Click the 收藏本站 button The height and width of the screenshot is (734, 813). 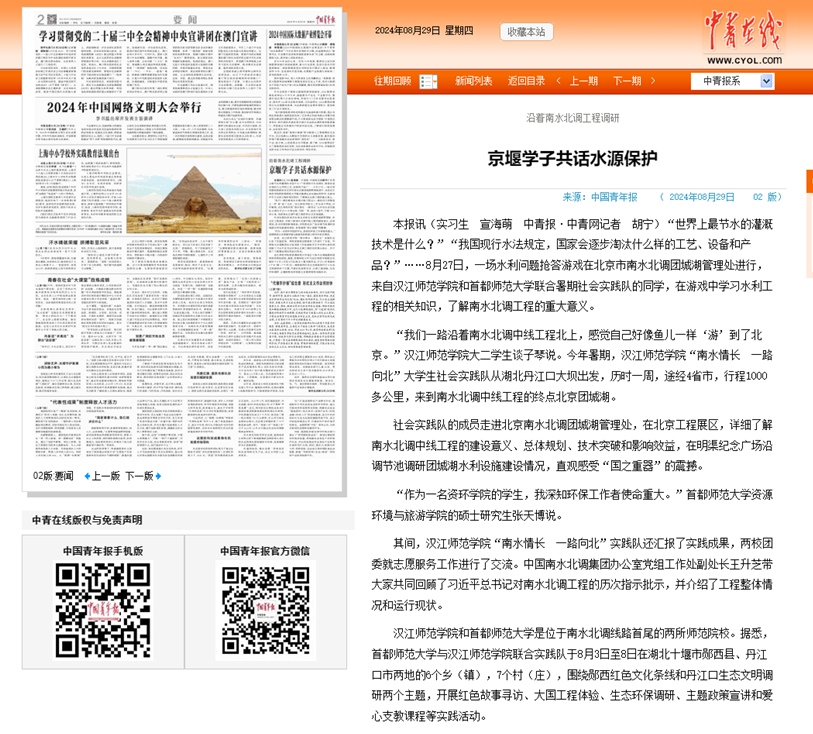click(x=526, y=32)
